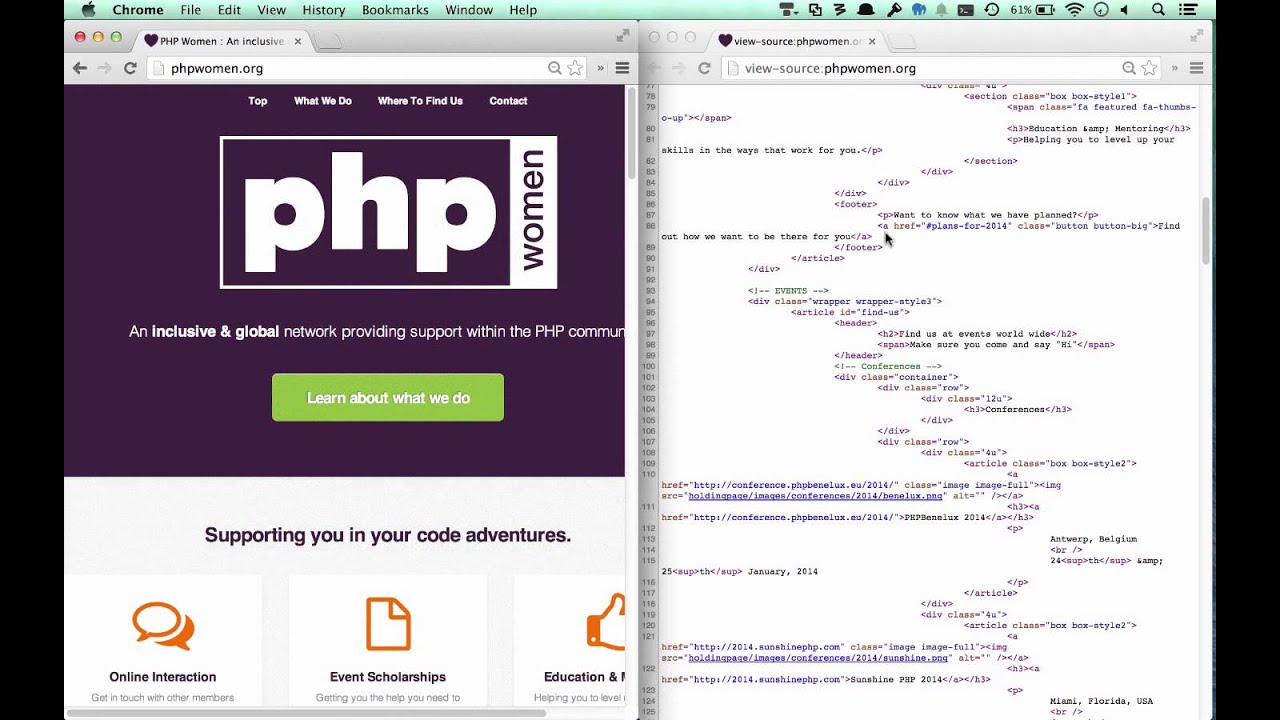Select the PHP Women browser tab

pos(220,41)
